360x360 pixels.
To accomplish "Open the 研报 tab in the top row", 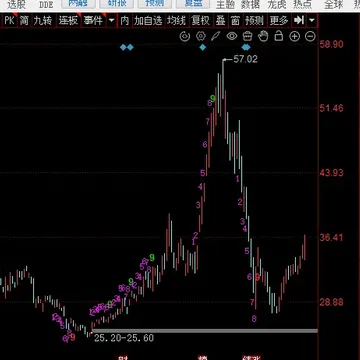I will tap(117, 4).
